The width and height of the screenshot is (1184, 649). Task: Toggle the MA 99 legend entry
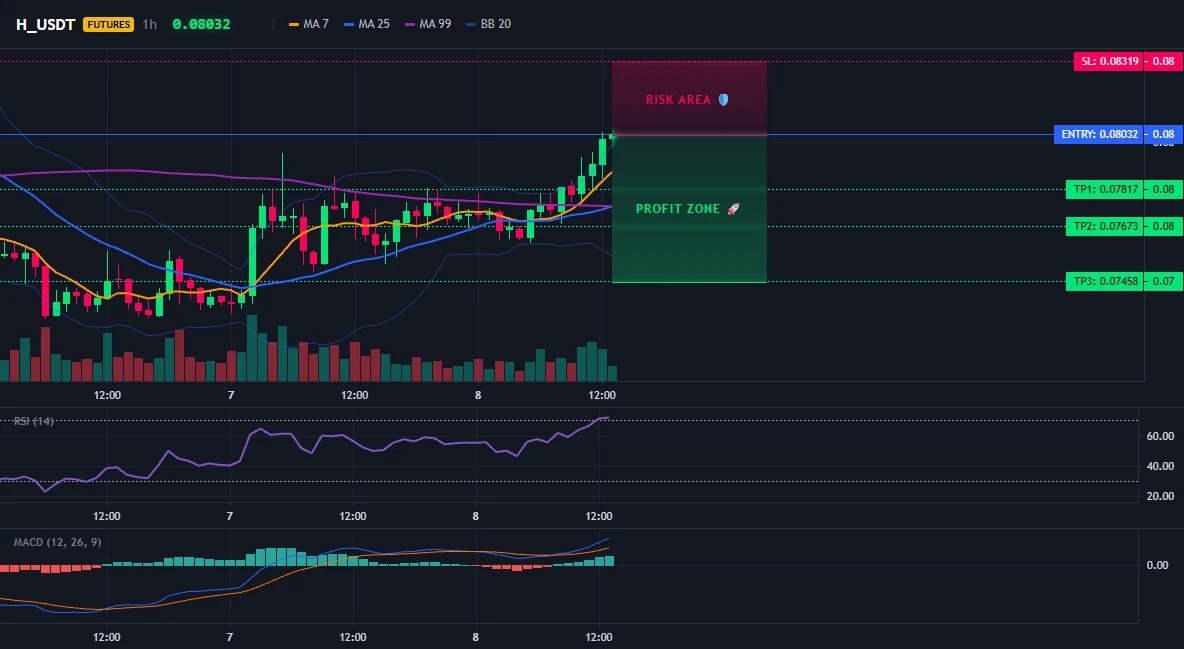[428, 24]
